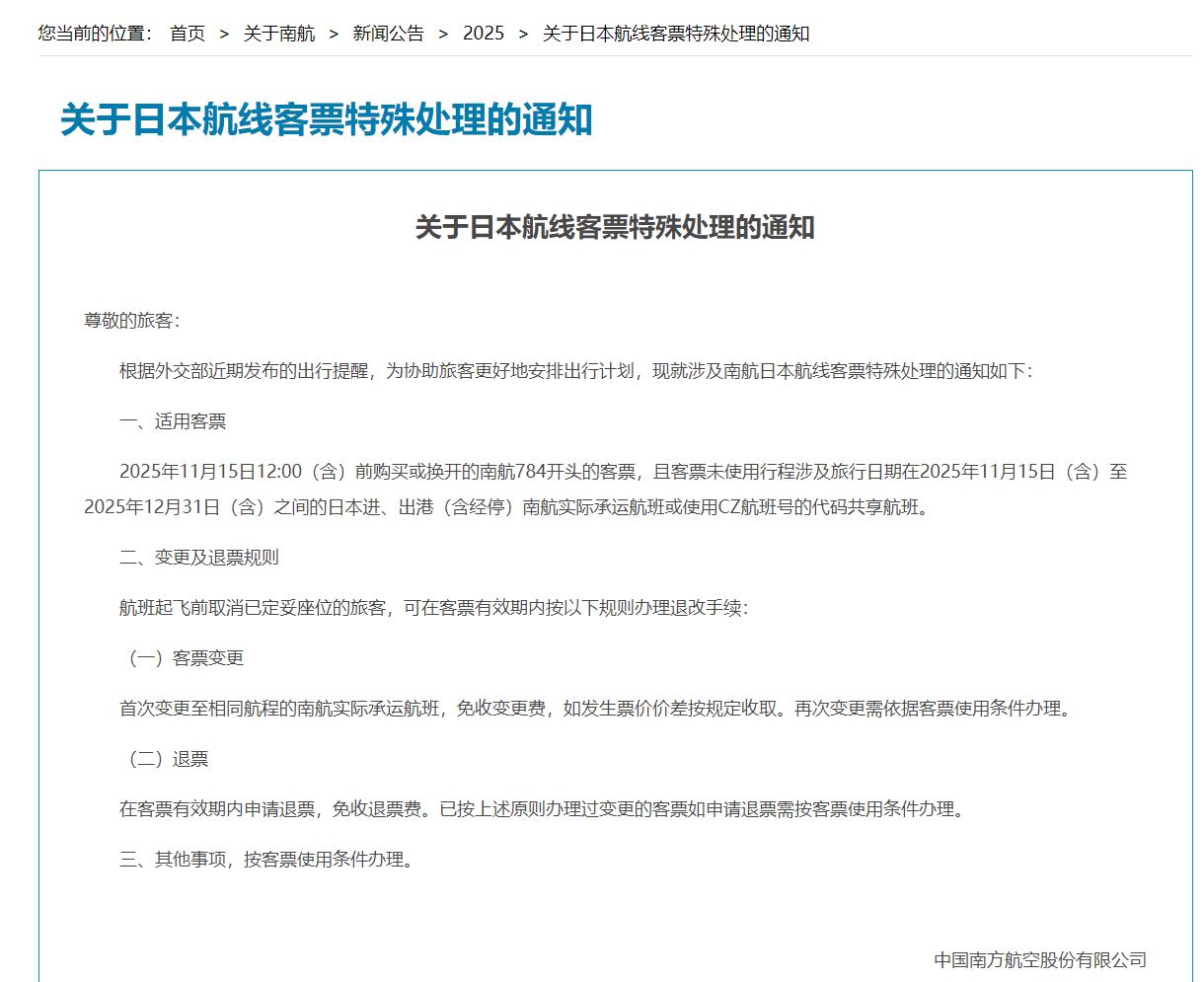Select the (二)退票 subheading
The width and height of the screenshot is (1204, 982).
[x=165, y=759]
